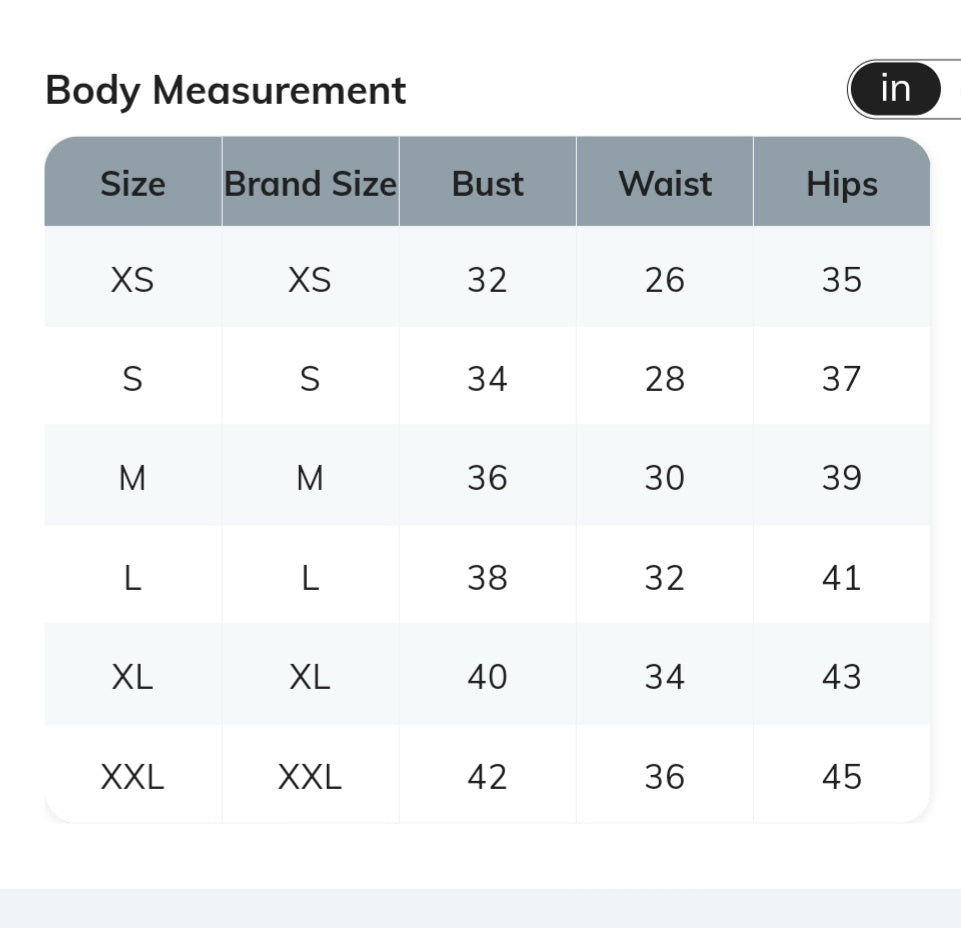Image resolution: width=961 pixels, height=928 pixels.
Task: Click the Waist column header
Action: (x=665, y=182)
